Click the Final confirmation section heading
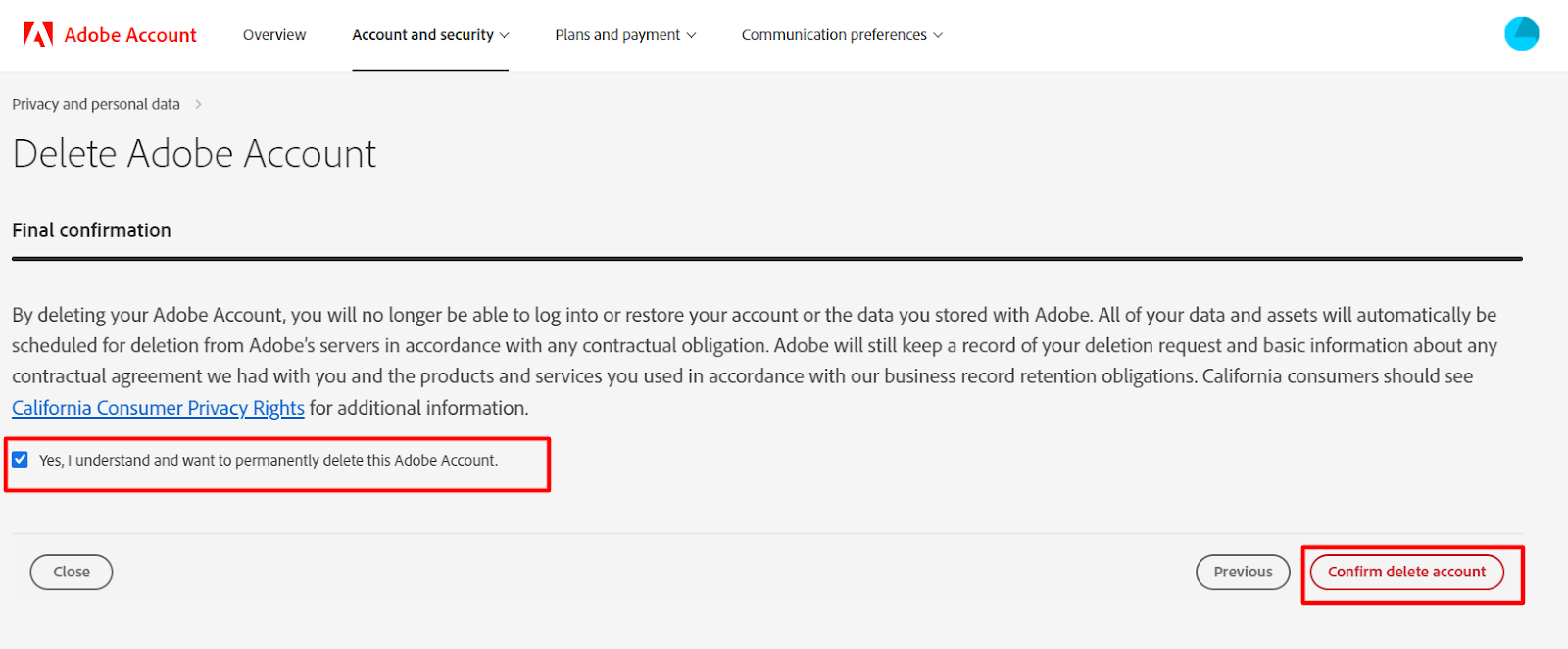1568x649 pixels. pos(91,230)
